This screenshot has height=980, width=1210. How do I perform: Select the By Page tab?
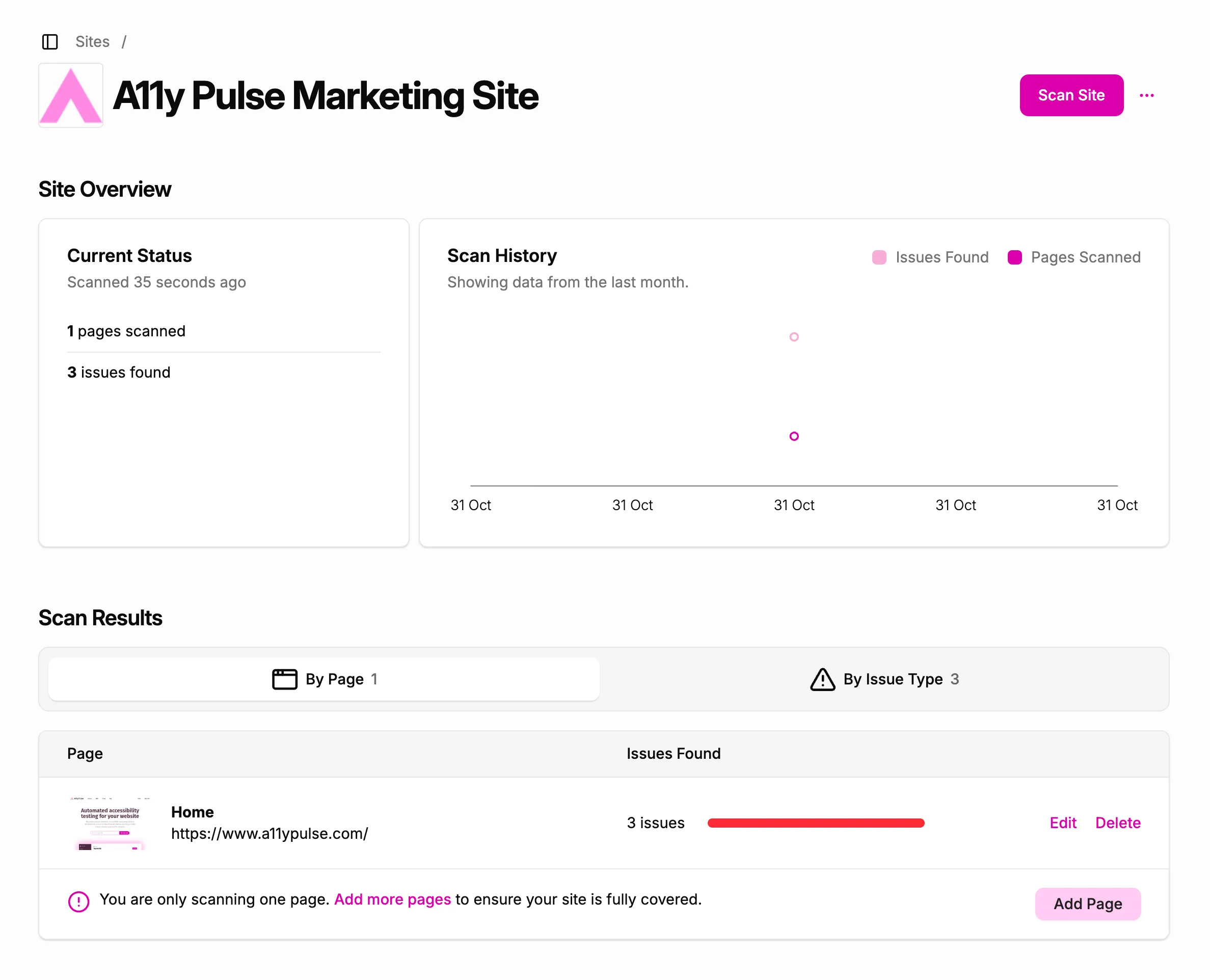pyautogui.click(x=324, y=679)
